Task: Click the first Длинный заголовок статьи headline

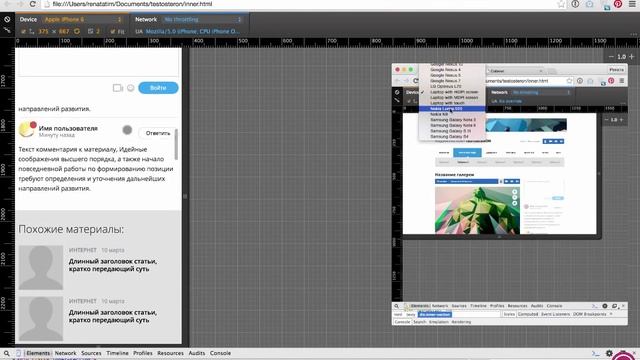Action: 113,265
